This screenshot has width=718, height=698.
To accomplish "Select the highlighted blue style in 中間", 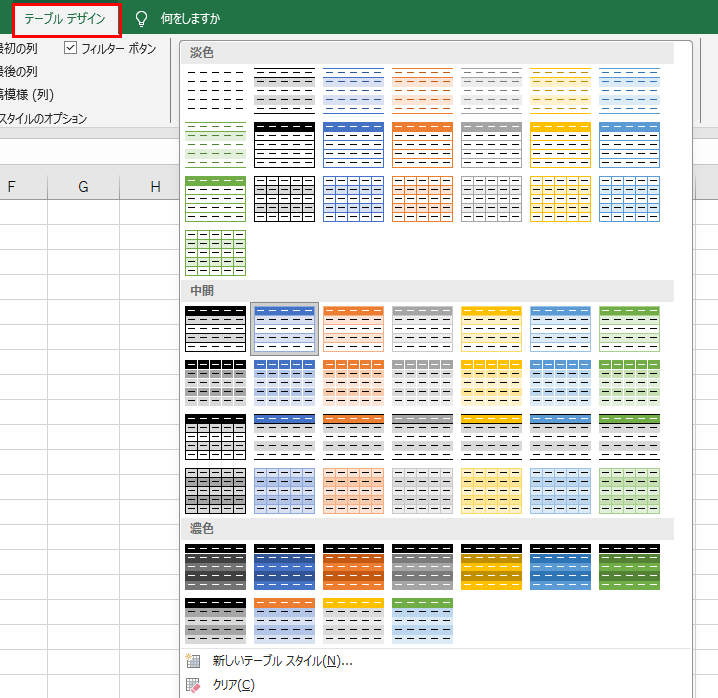I will point(284,328).
